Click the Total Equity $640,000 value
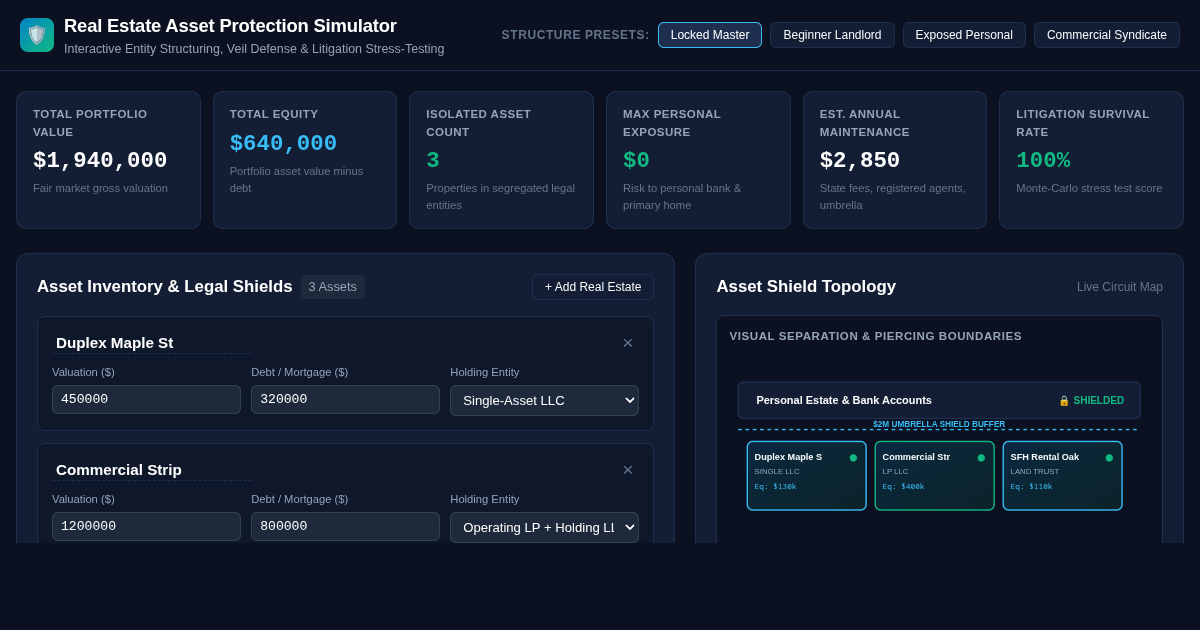The image size is (1200, 630). [x=283, y=144]
